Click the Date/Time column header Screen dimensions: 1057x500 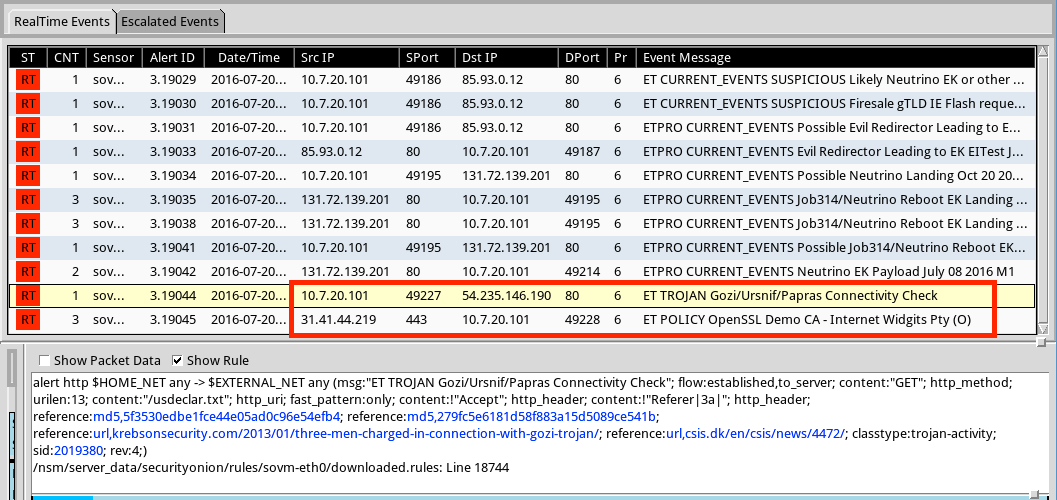click(249, 57)
